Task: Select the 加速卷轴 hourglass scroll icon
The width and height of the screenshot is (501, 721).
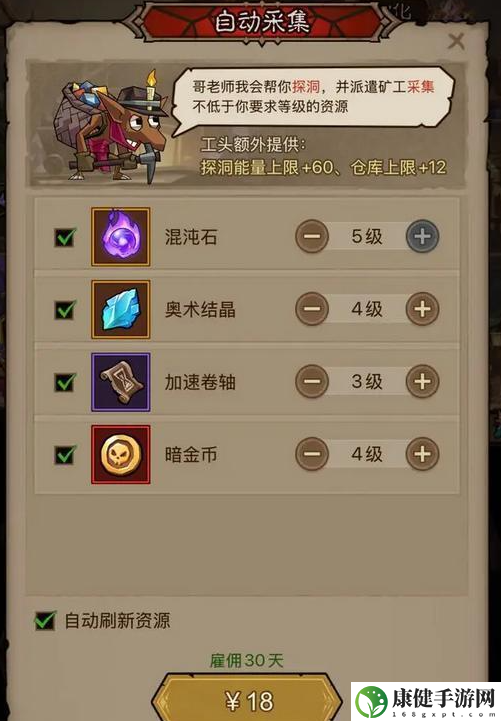Action: coord(121,382)
